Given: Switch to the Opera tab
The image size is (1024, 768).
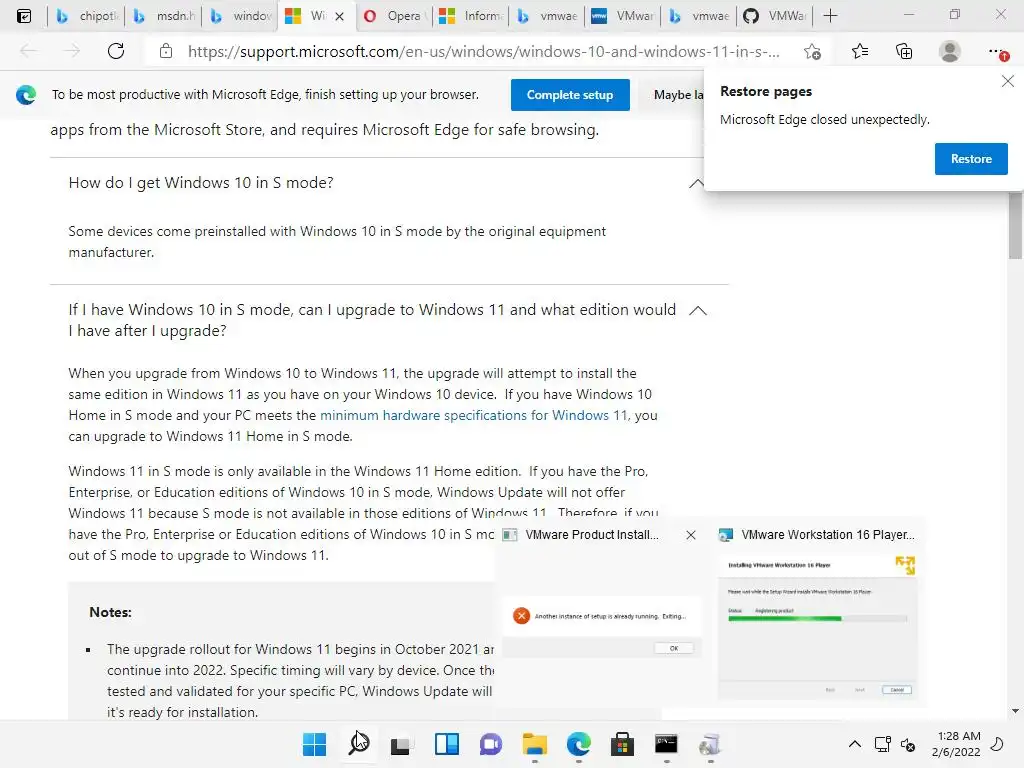Looking at the screenshot, I should coord(393,16).
